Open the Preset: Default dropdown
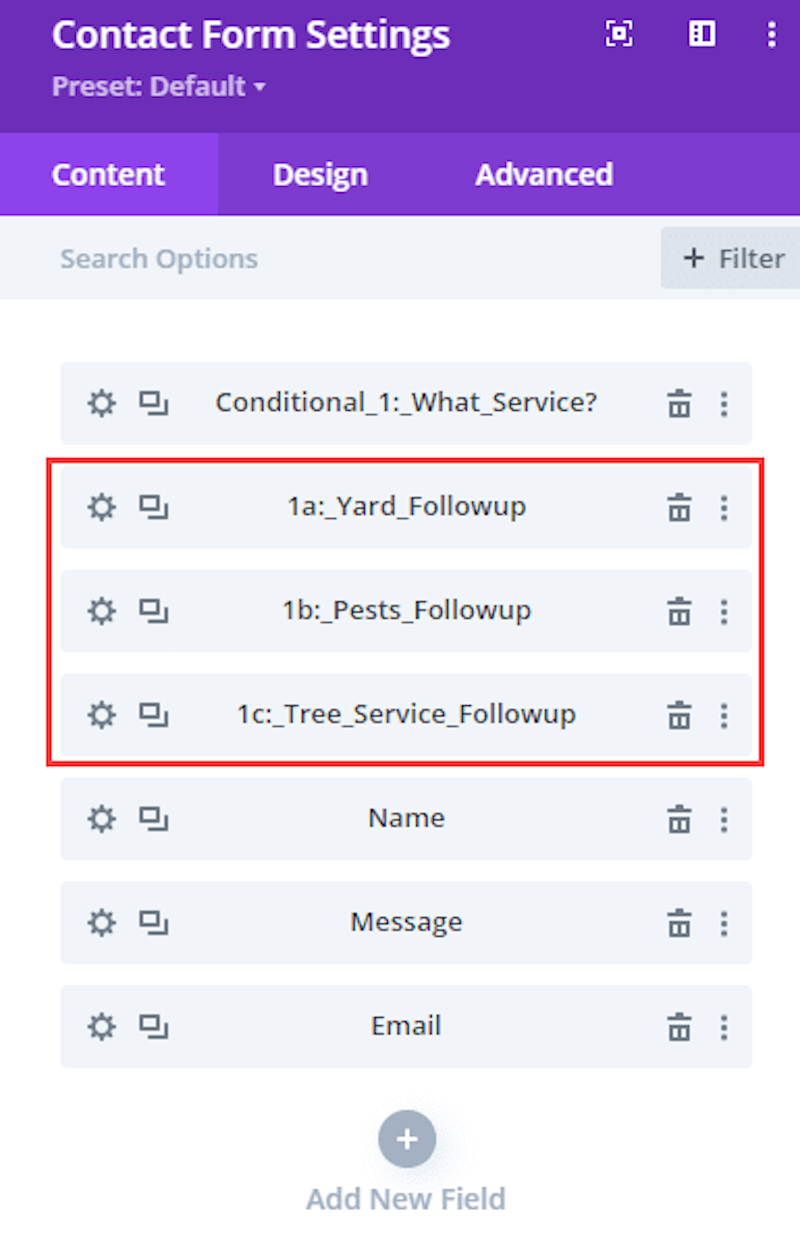The width and height of the screenshot is (800, 1247). pyautogui.click(x=159, y=87)
